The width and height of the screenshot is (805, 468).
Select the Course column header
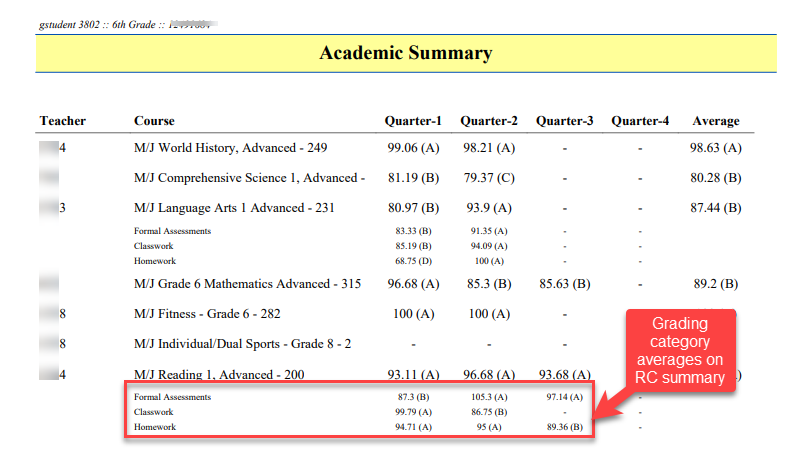coord(154,121)
